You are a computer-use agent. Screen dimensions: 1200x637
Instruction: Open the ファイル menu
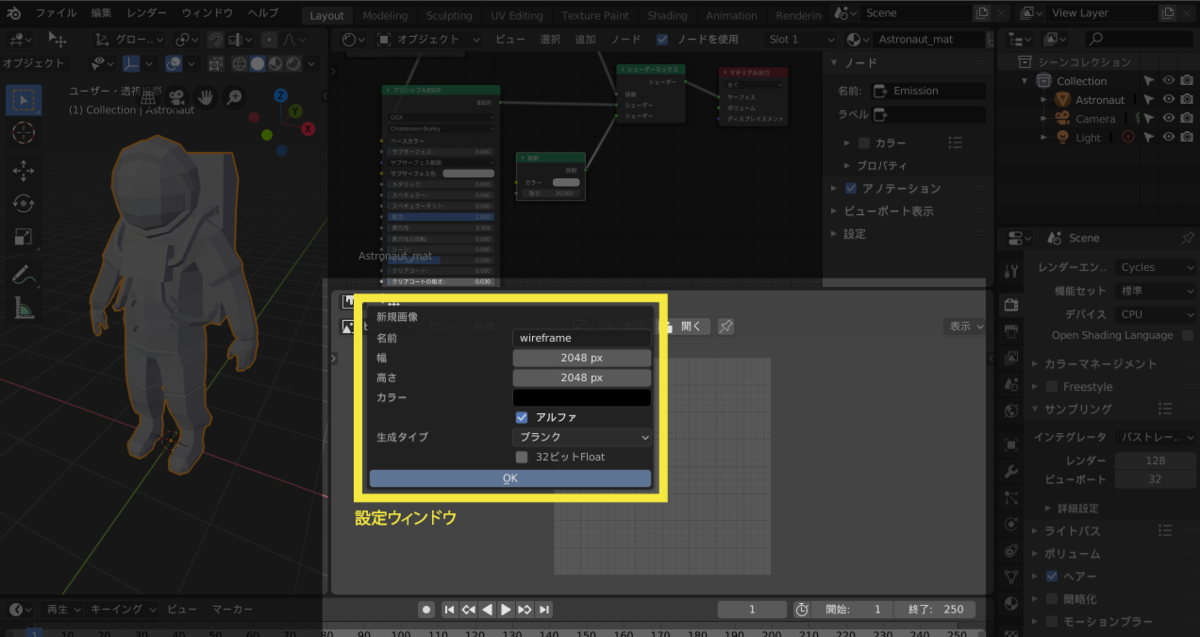56,13
